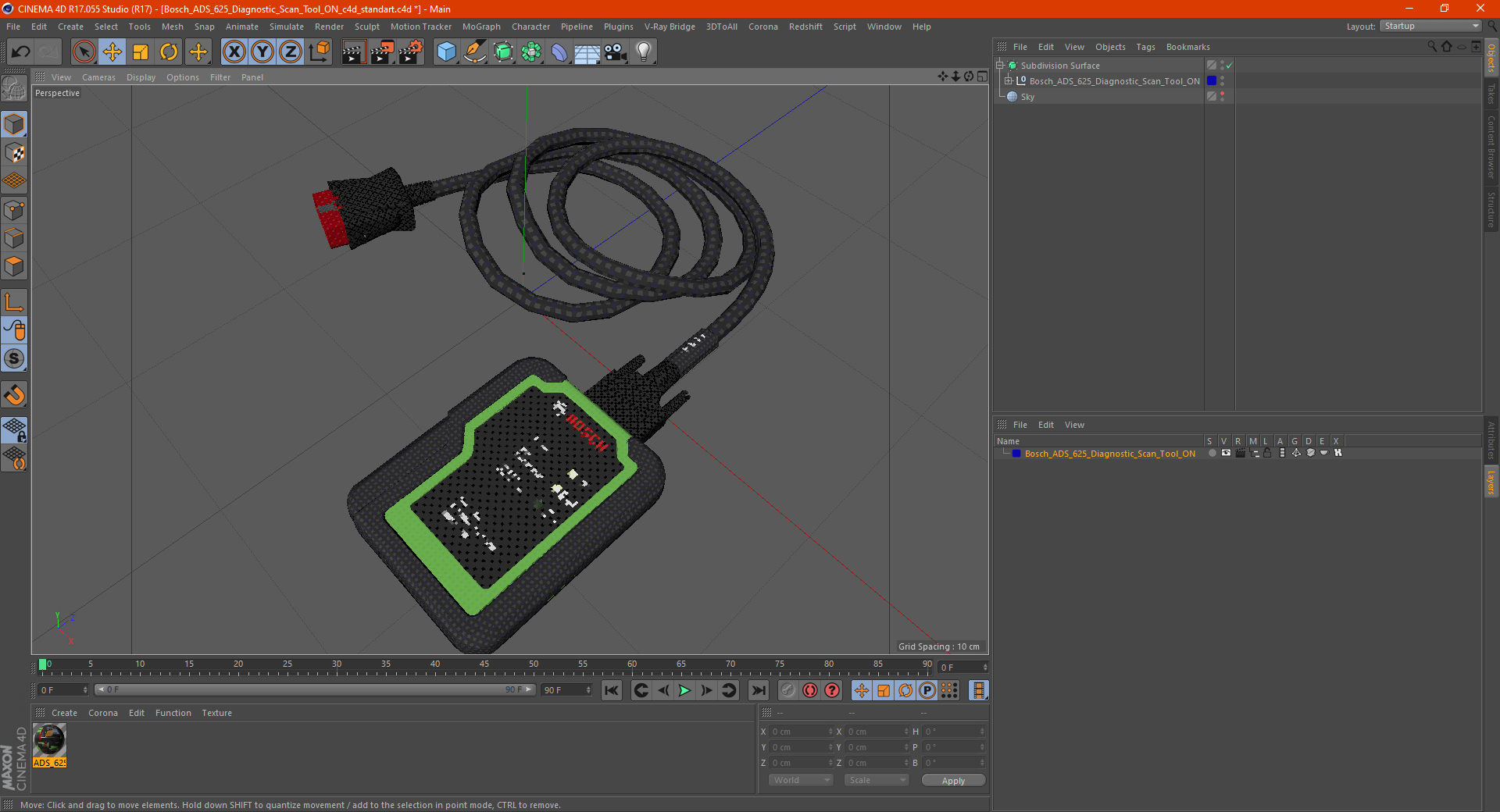This screenshot has height=812, width=1500.
Task: Select Edges mode in left sidebar
Action: pos(14,238)
